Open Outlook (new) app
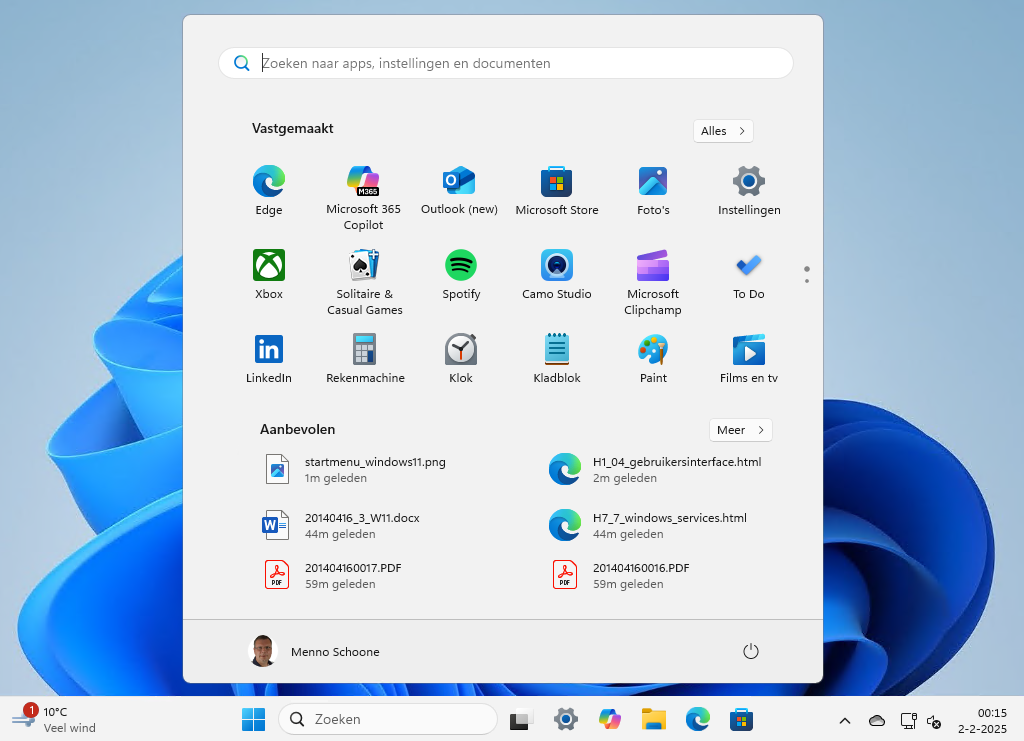 (459, 191)
